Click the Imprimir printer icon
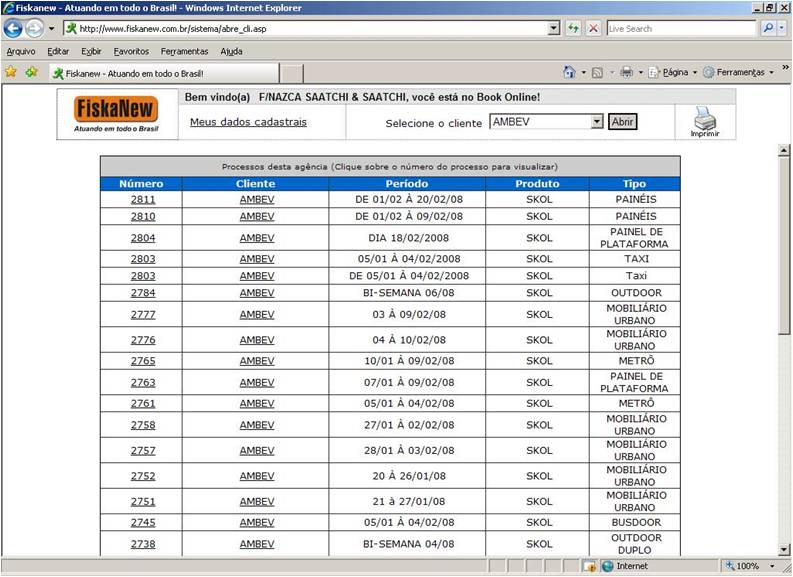 click(x=704, y=121)
